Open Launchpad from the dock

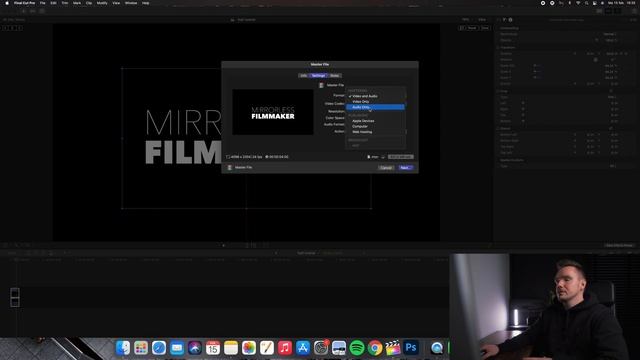pos(141,348)
